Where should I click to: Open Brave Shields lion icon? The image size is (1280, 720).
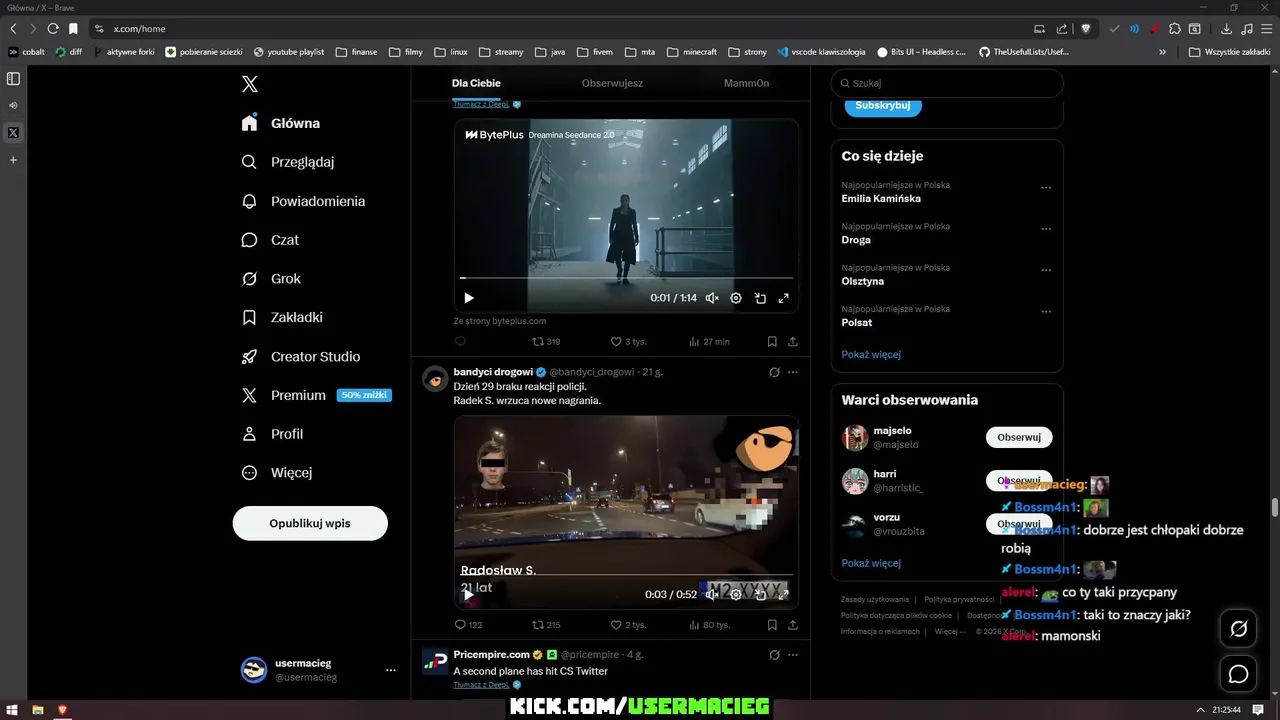pyautogui.click(x=1086, y=29)
